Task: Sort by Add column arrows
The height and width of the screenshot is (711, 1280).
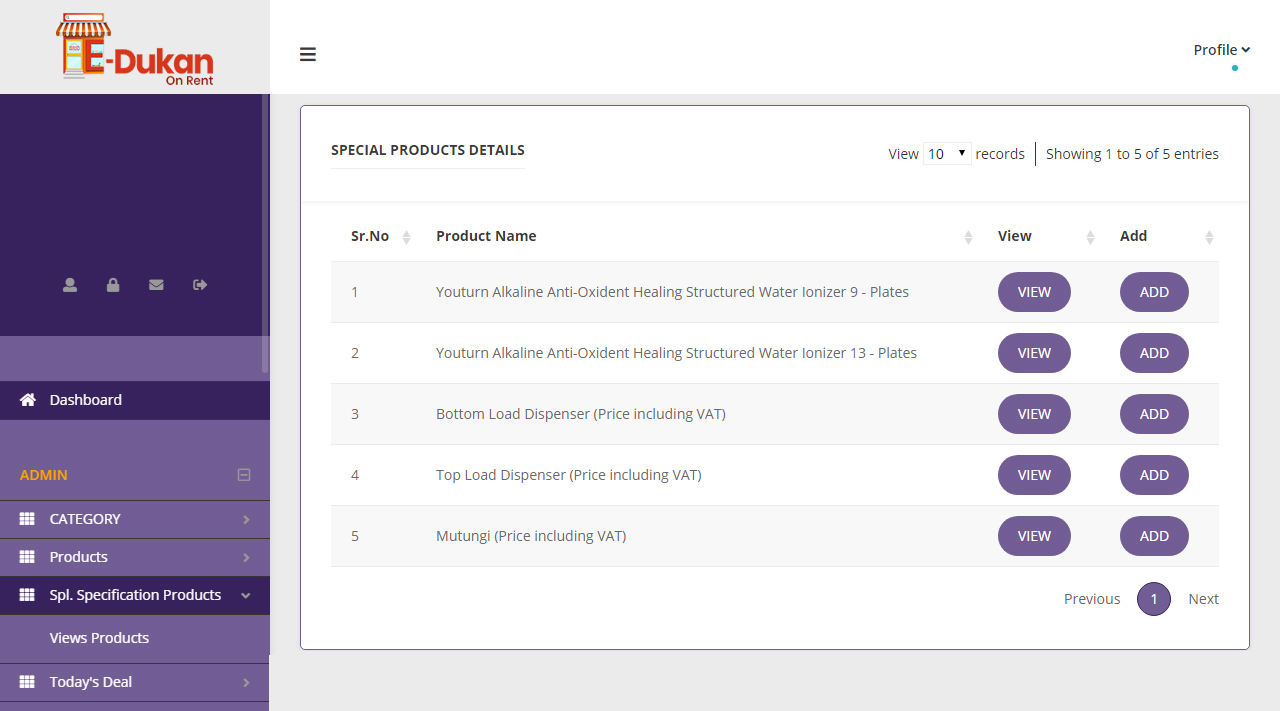Action: coord(1209,237)
